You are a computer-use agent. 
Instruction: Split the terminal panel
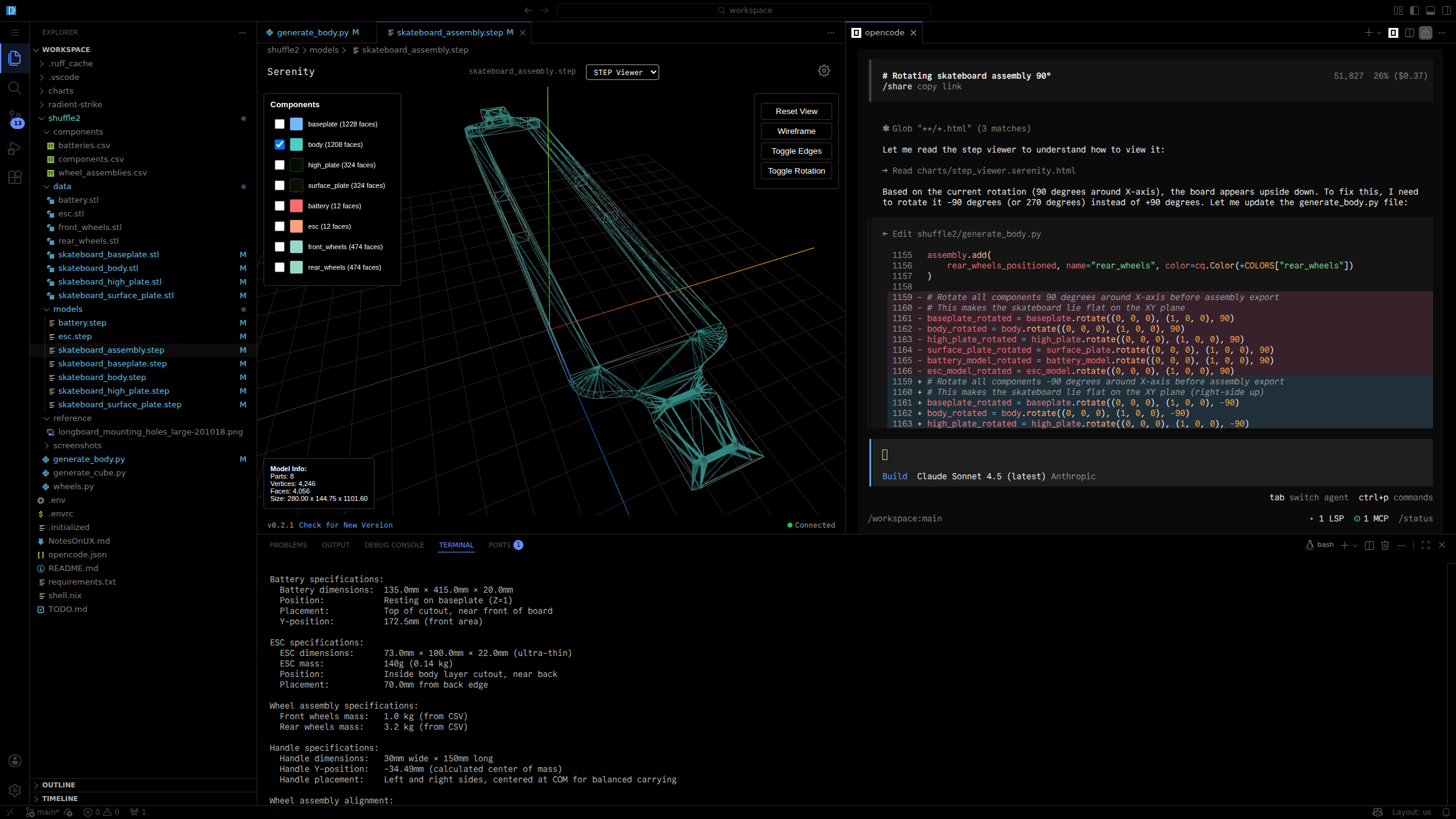click(1369, 545)
